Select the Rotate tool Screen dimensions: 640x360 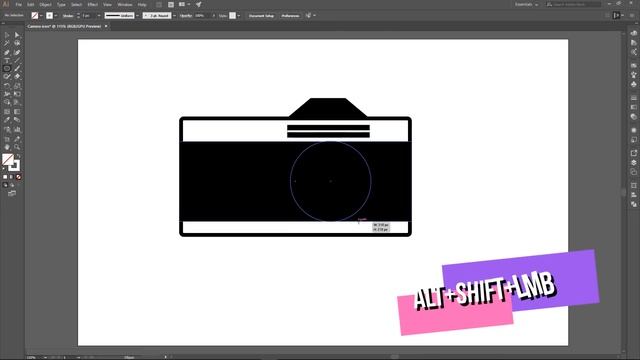point(7,86)
